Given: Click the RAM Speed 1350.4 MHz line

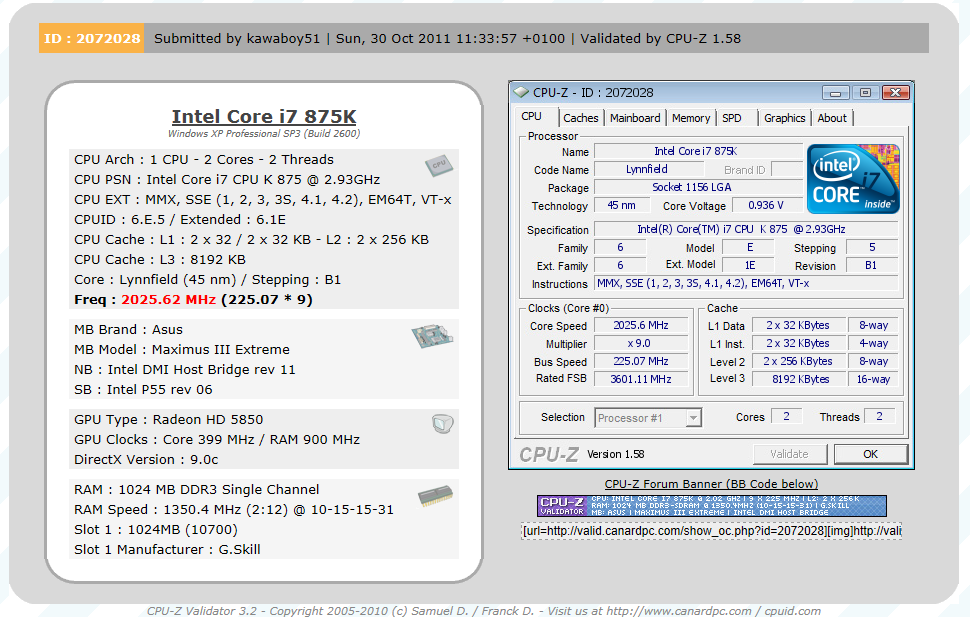Looking at the screenshot, I should pos(234,510).
